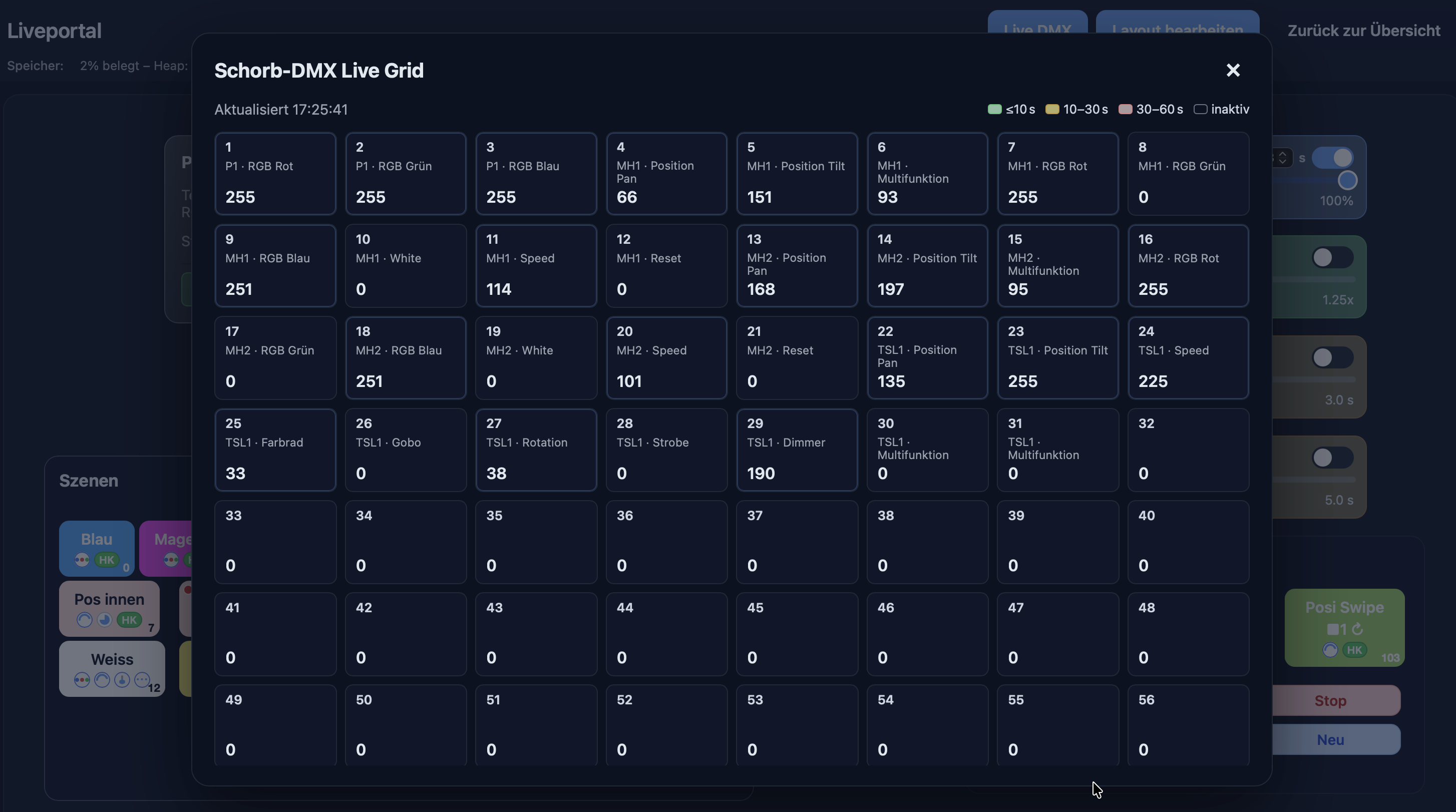This screenshot has width=1456, height=812.
Task: Click channel 24 TSL1 Speed cell
Action: click(x=1188, y=357)
